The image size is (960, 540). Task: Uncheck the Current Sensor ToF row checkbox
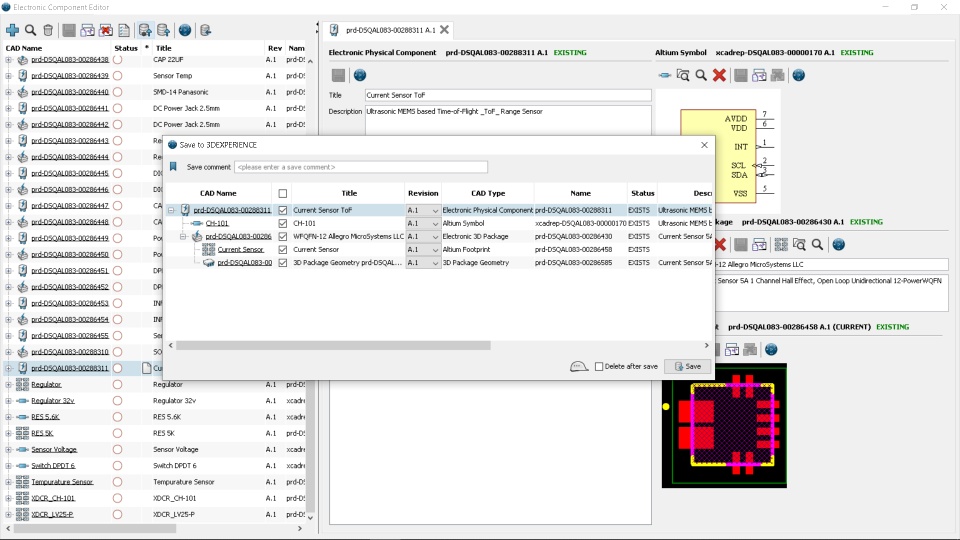283,210
